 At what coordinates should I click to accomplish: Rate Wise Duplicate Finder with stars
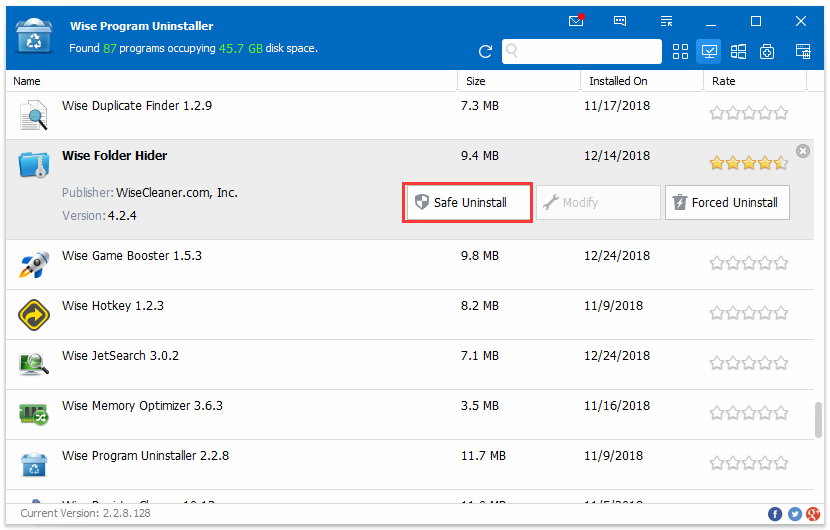pyautogui.click(x=748, y=113)
